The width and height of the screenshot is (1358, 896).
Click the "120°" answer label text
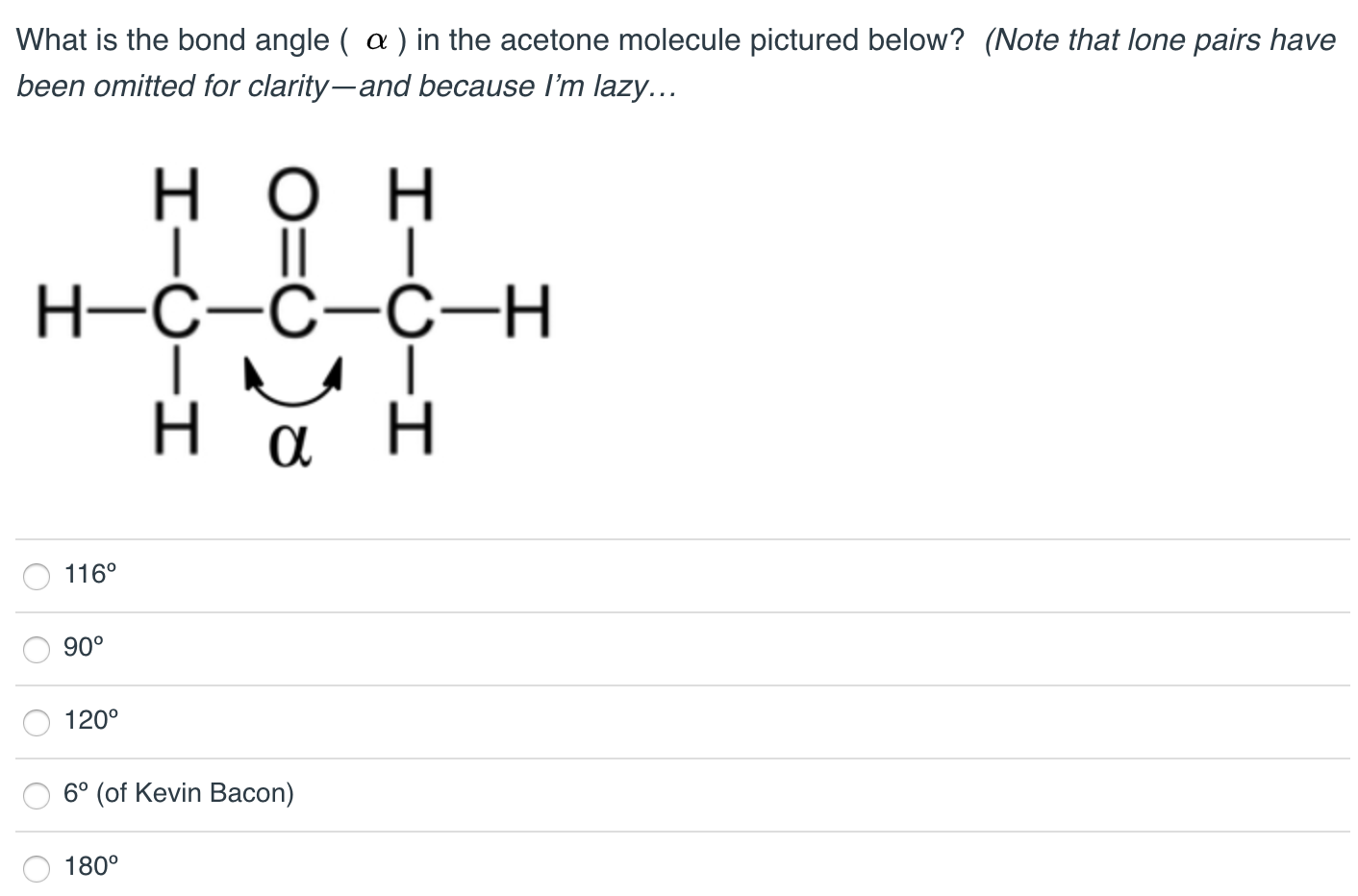[91, 721]
